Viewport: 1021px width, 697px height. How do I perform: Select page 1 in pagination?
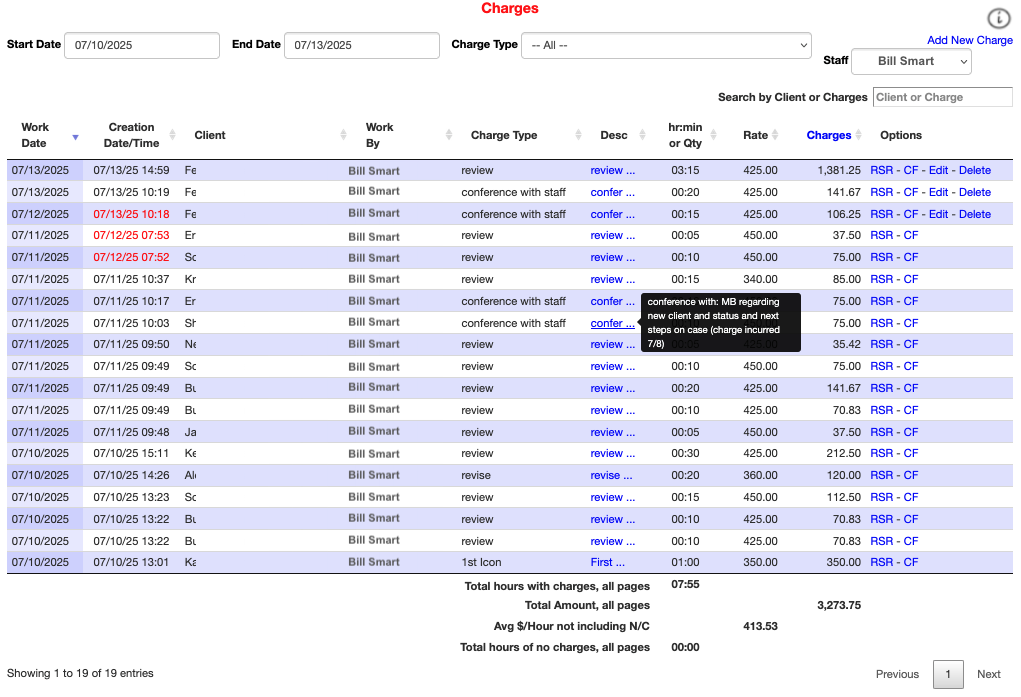[x=948, y=674]
